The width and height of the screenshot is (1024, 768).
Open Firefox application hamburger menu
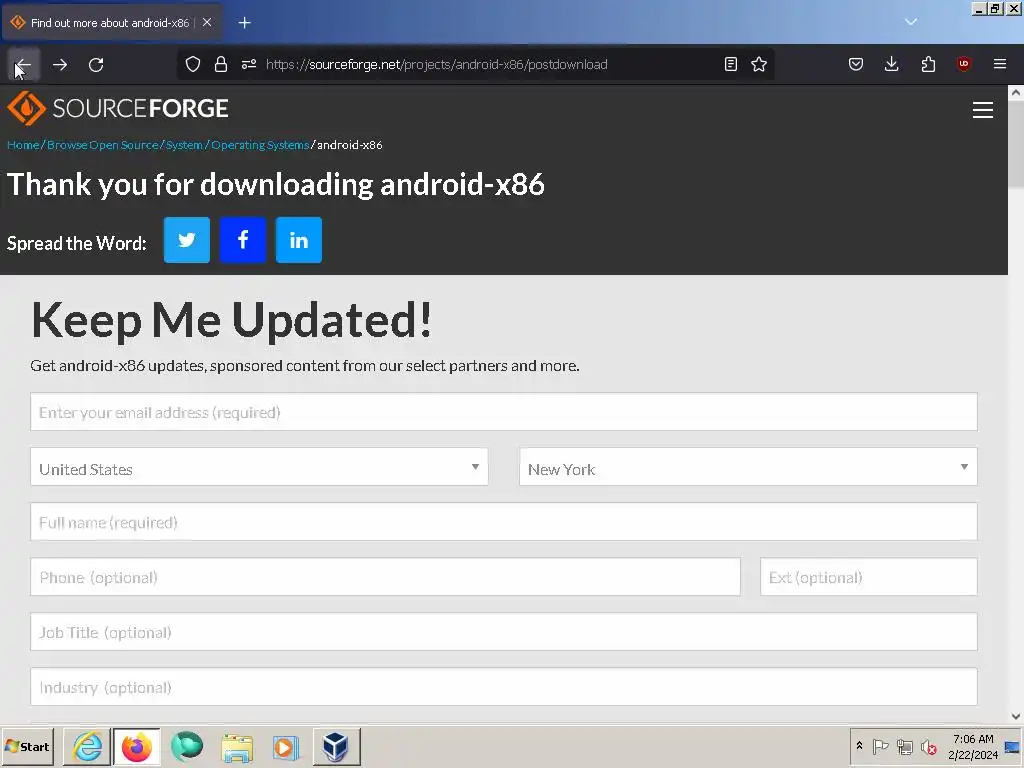pos(1000,64)
